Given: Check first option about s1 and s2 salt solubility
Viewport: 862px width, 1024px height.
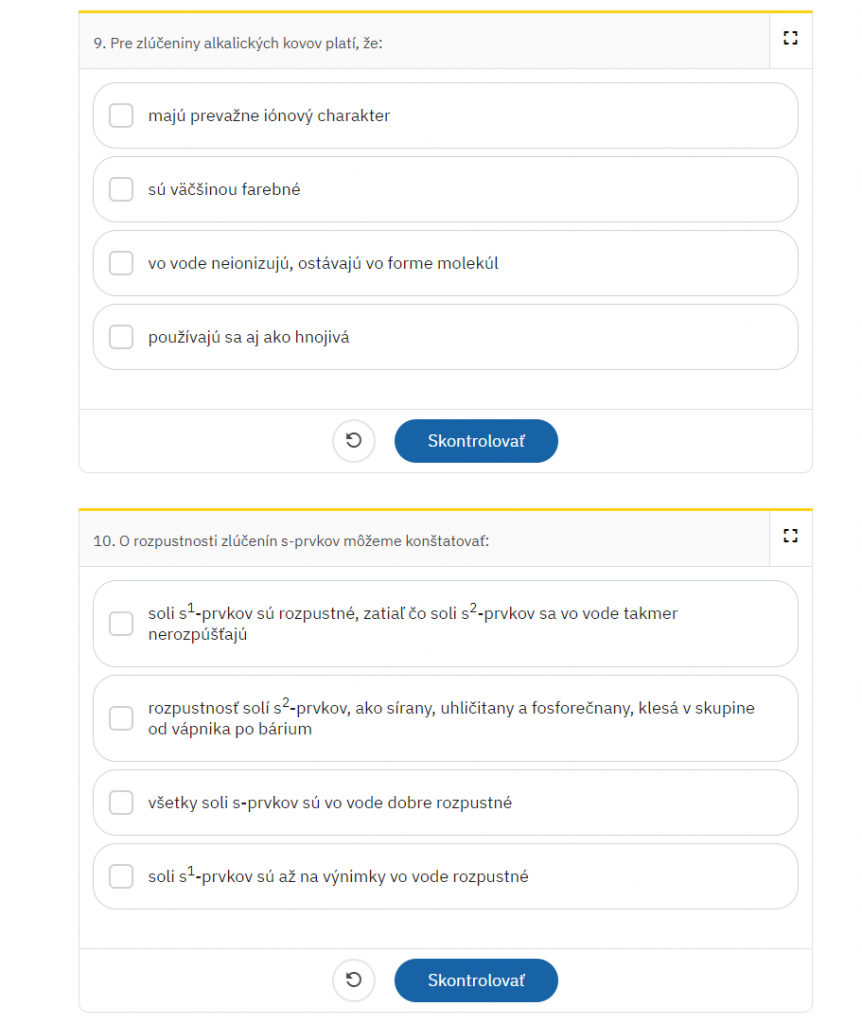Looking at the screenshot, I should click(121, 624).
